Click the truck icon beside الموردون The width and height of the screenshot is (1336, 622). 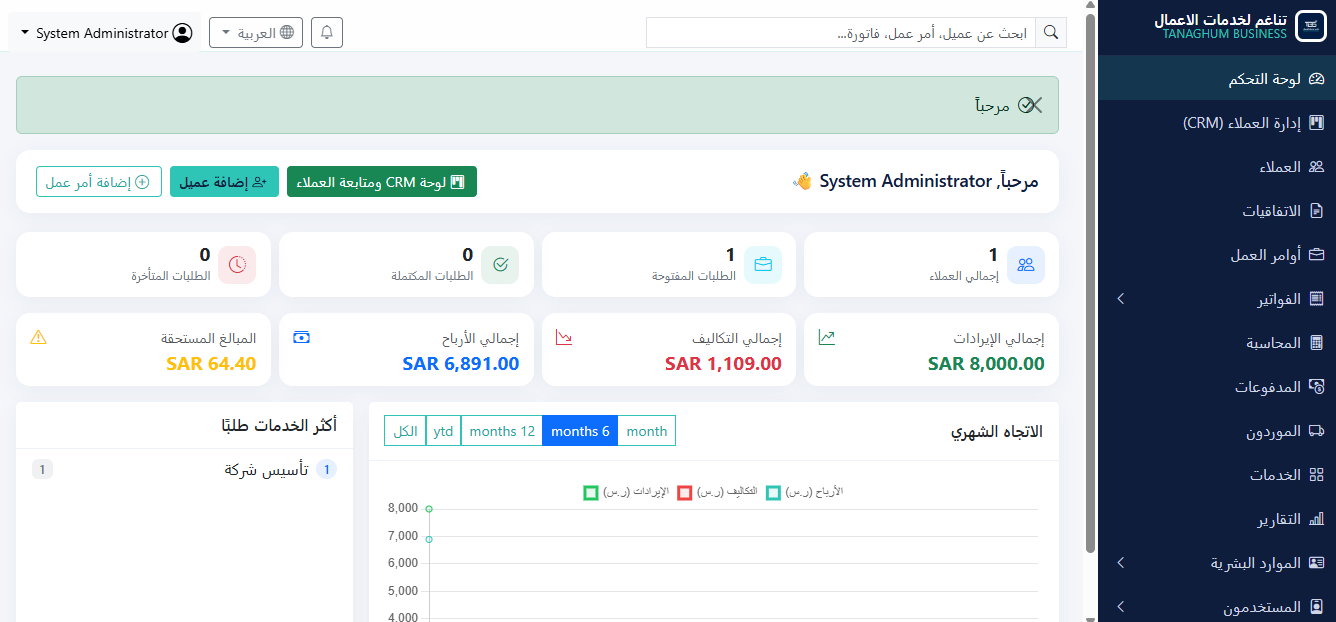[1316, 431]
